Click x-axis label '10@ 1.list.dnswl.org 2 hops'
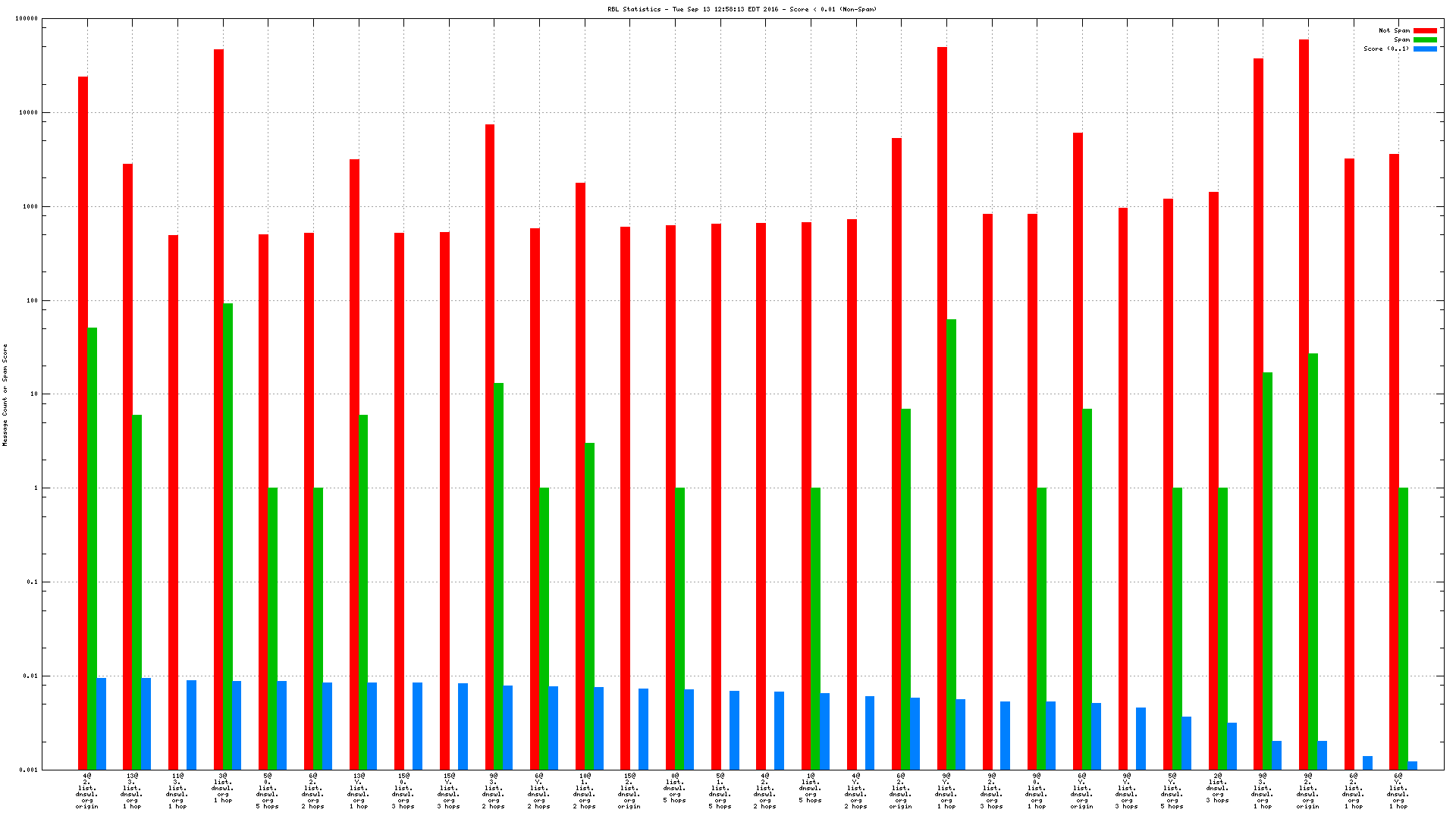Image resolution: width=1456 pixels, height=819 pixels. coord(585,791)
